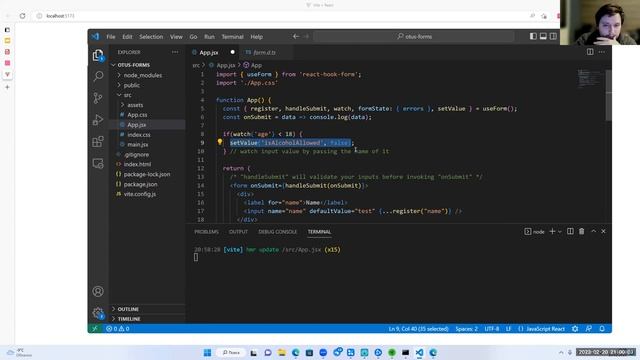Expand the node_modules folder
Image resolution: width=640 pixels, height=360 pixels.
[147, 75]
